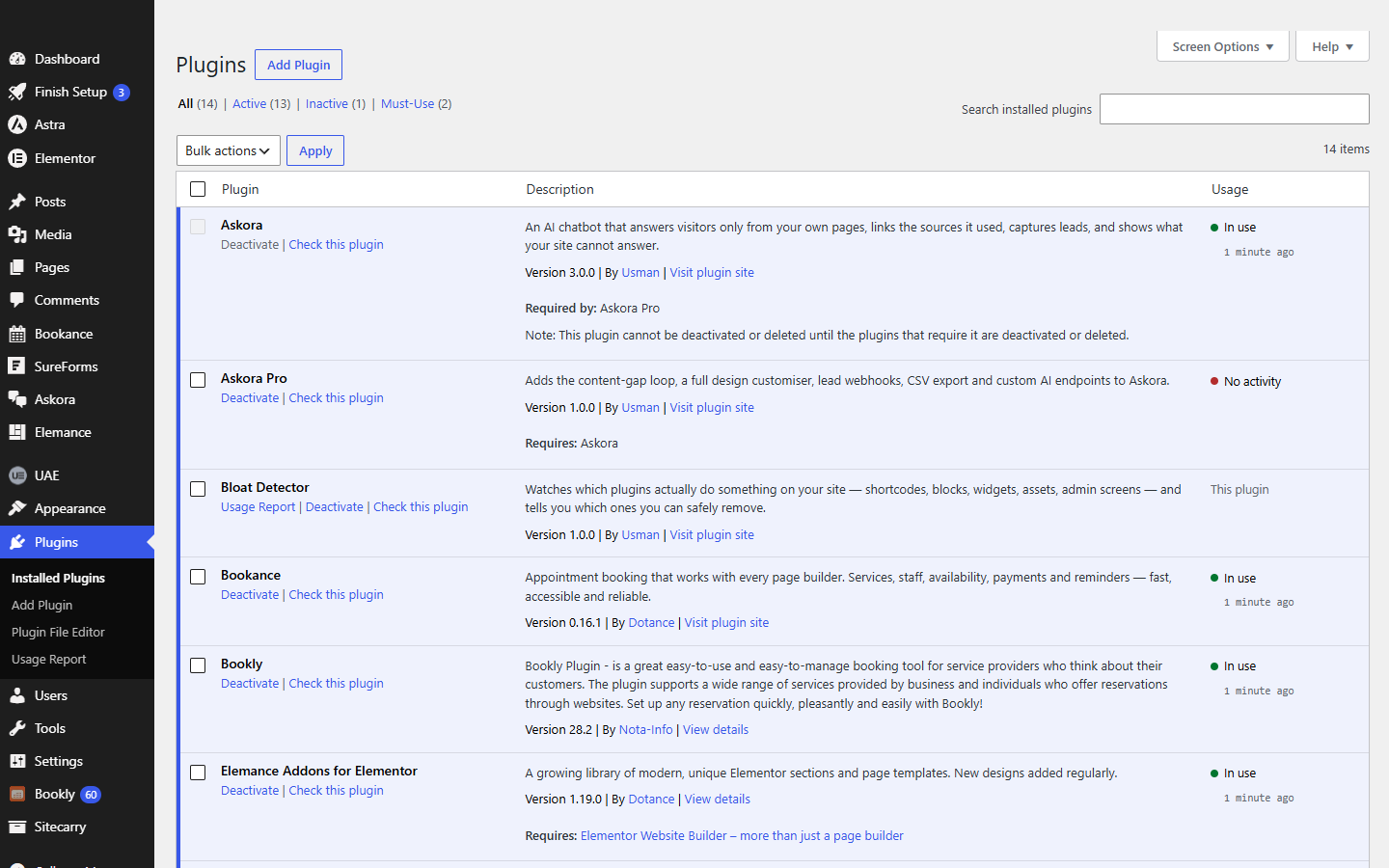Image resolution: width=1389 pixels, height=868 pixels.
Task: Open the SureForms icon
Action: [x=17, y=366]
